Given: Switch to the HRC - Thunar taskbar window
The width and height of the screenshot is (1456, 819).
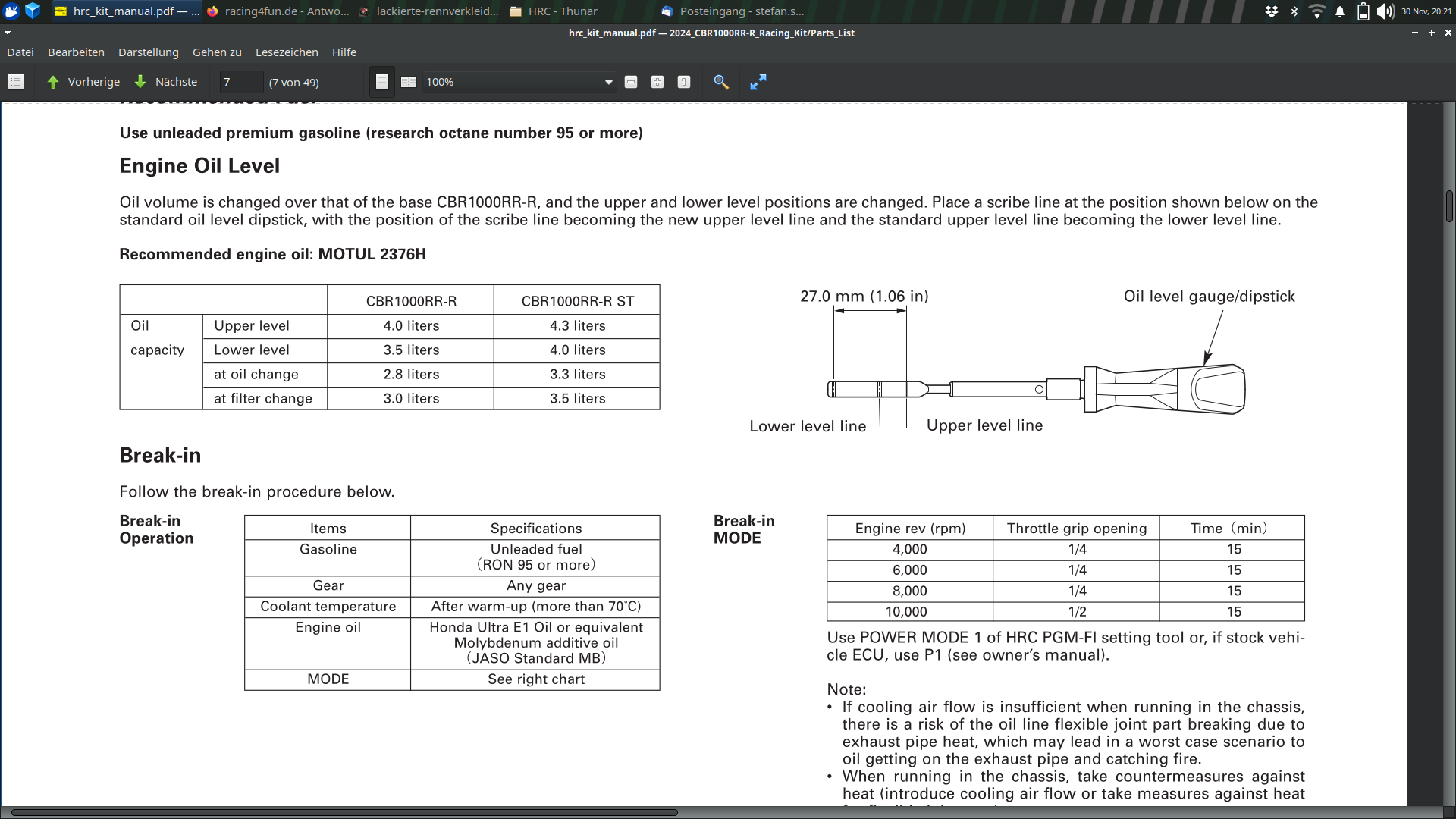Looking at the screenshot, I should coord(554,11).
